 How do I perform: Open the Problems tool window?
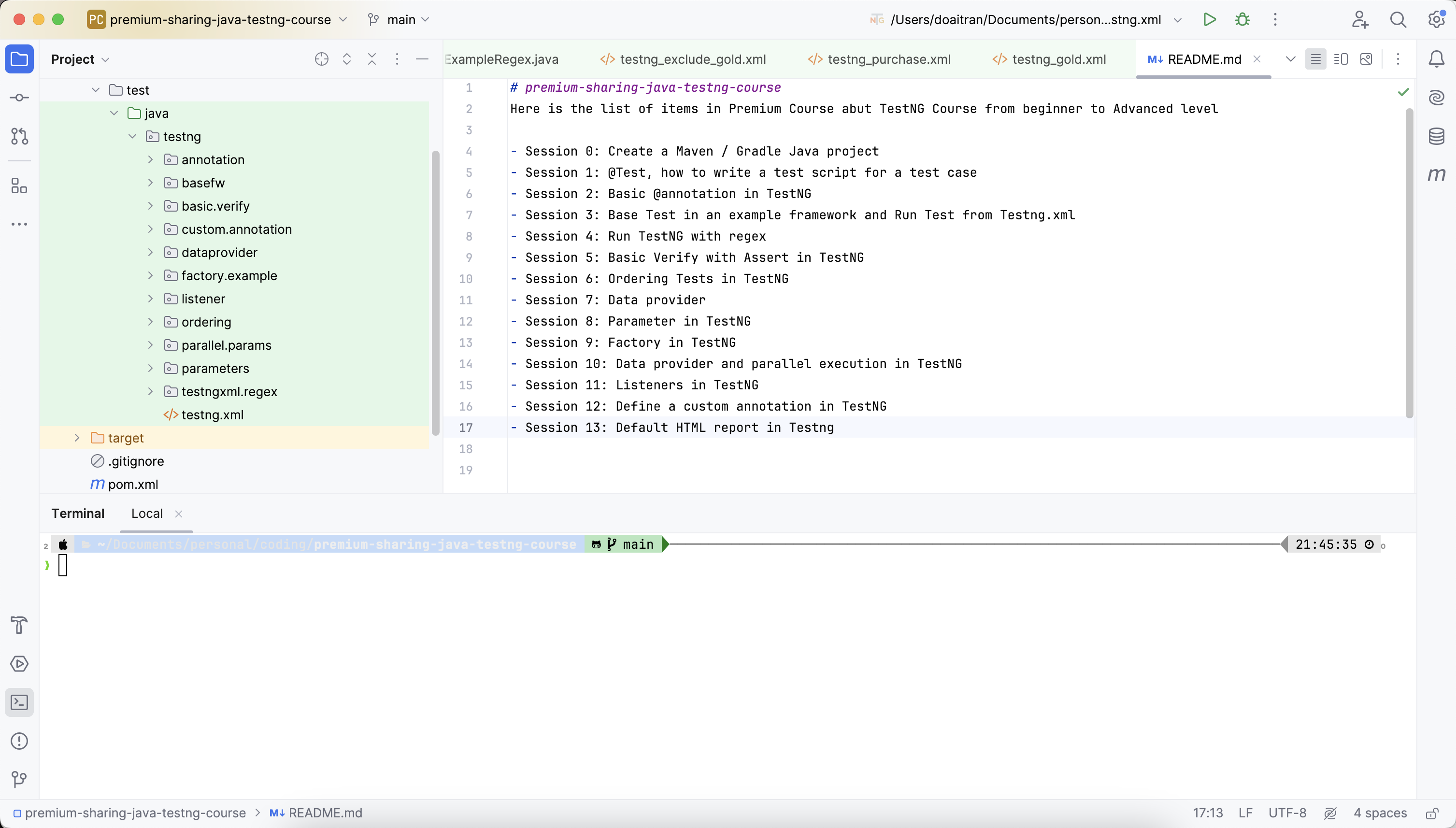click(19, 741)
